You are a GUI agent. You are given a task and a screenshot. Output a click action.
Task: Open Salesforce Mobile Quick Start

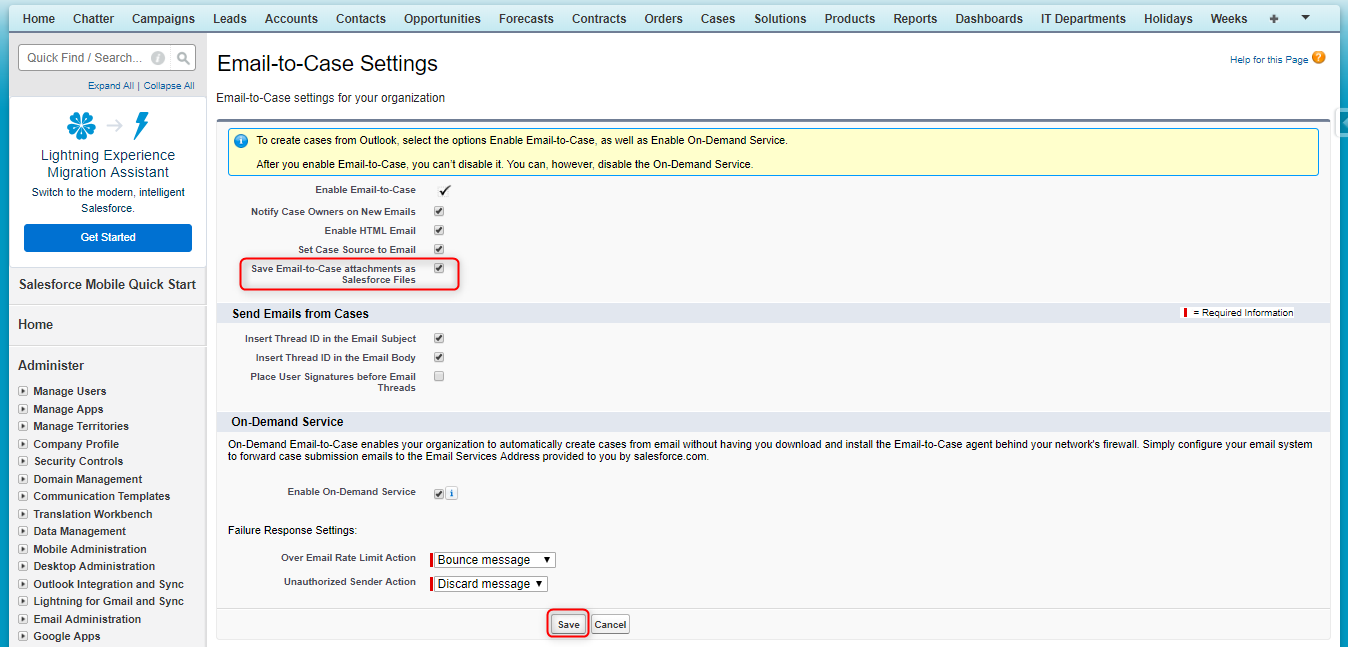coord(107,285)
